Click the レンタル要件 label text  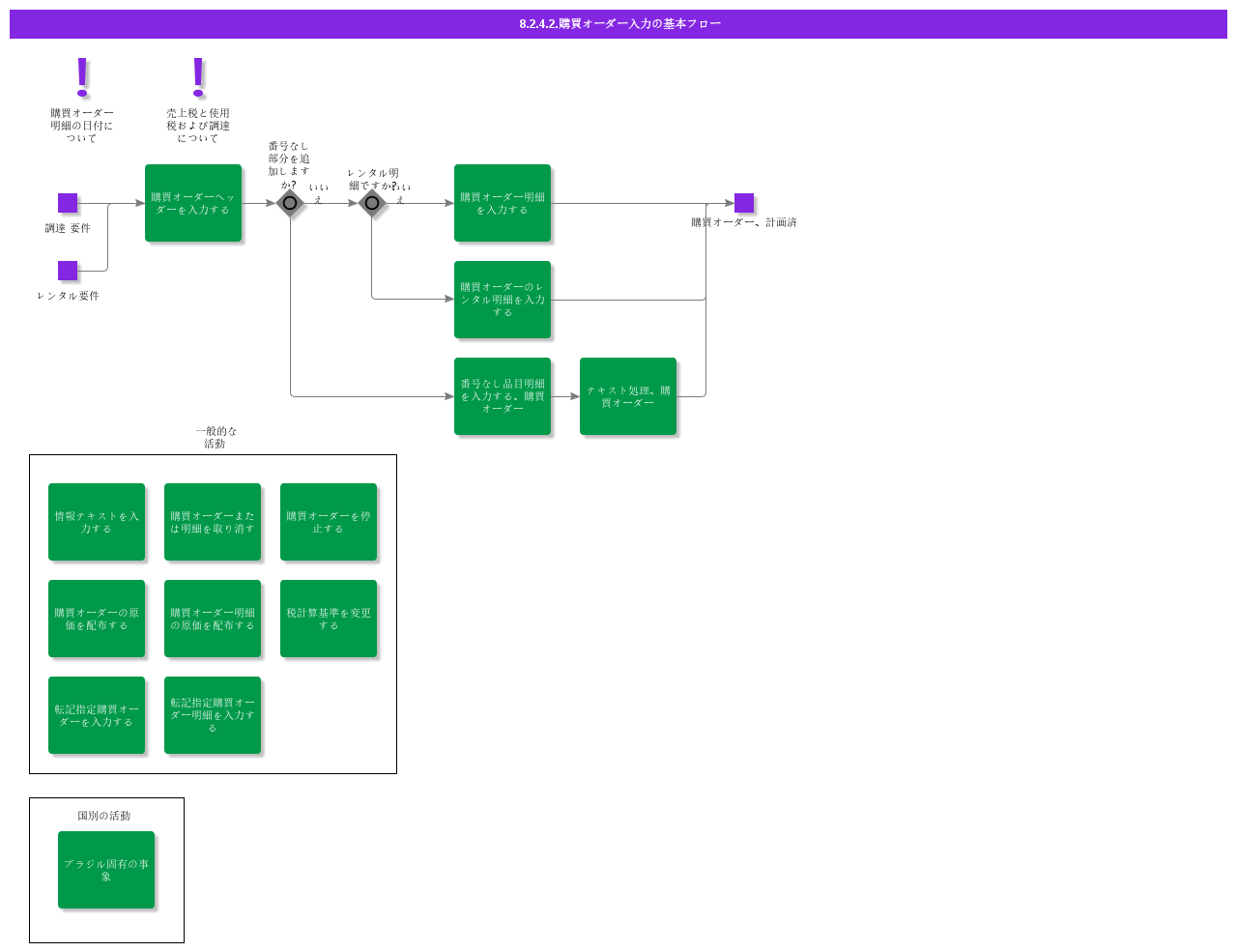click(x=68, y=296)
